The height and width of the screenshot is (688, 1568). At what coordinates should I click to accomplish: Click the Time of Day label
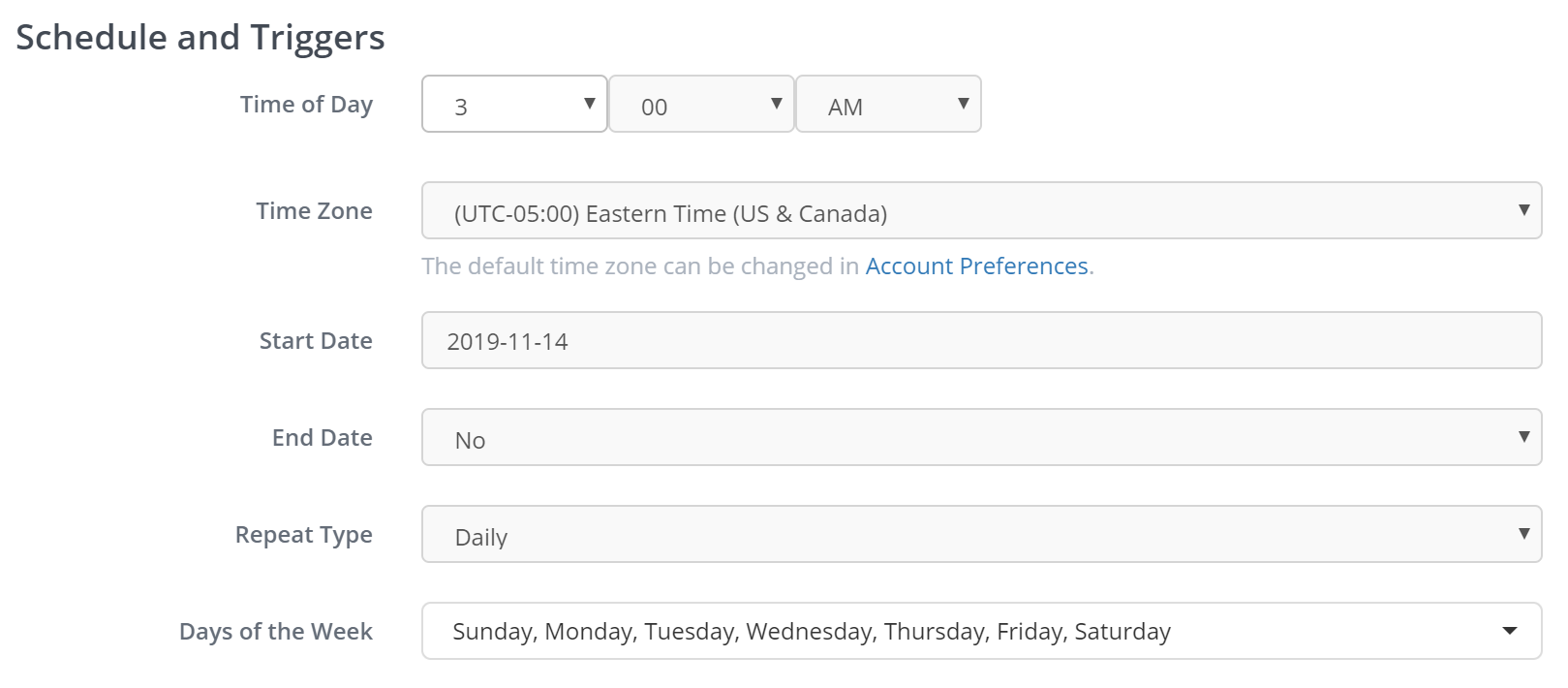point(306,105)
